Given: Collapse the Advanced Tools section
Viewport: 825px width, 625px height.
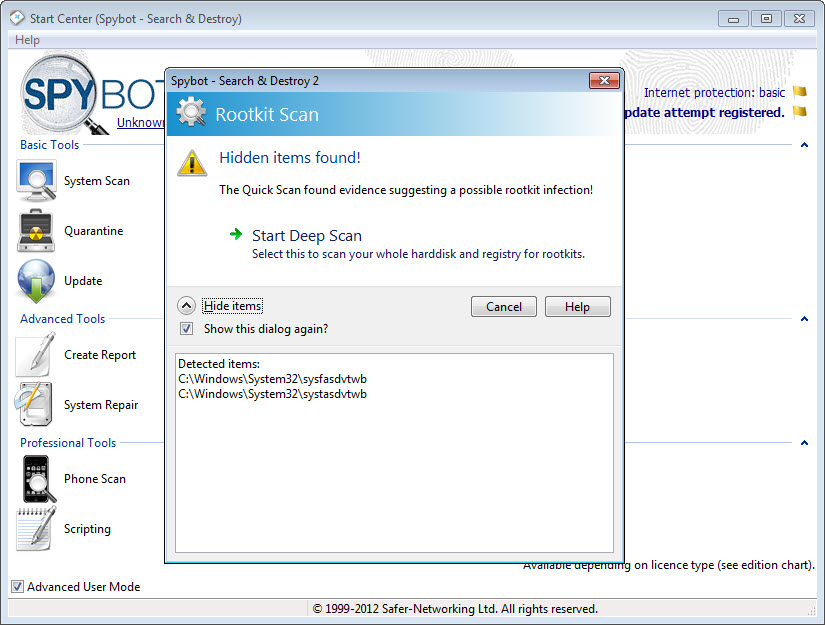Looking at the screenshot, I should tap(804, 319).
